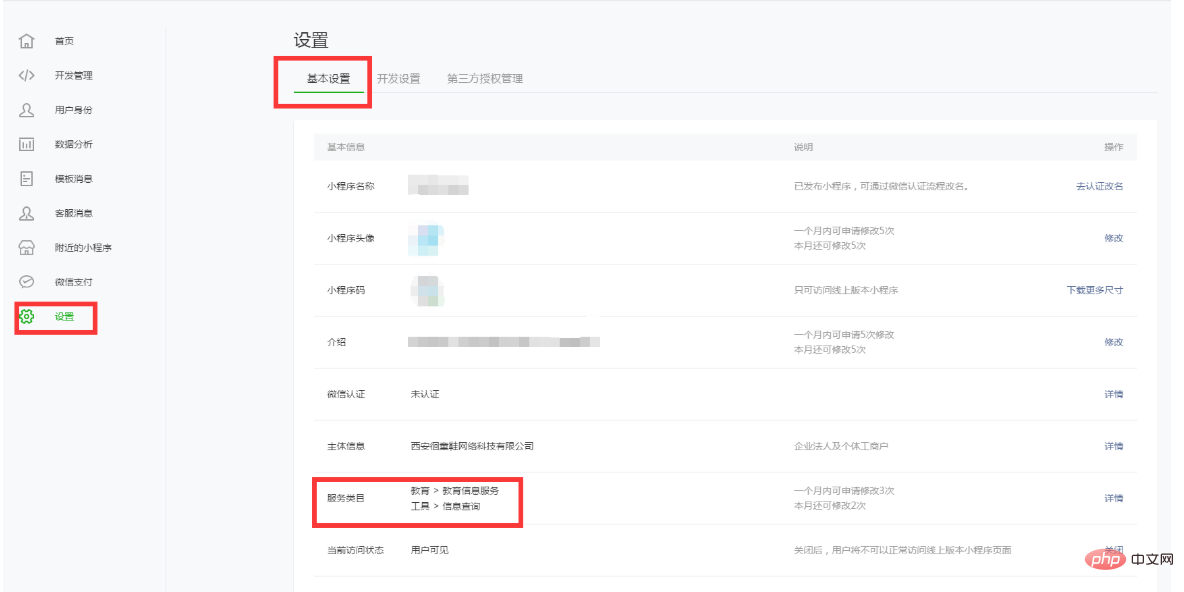The height and width of the screenshot is (592, 1184).
Task: Click the 客服消息 person icon
Action: (x=26, y=213)
